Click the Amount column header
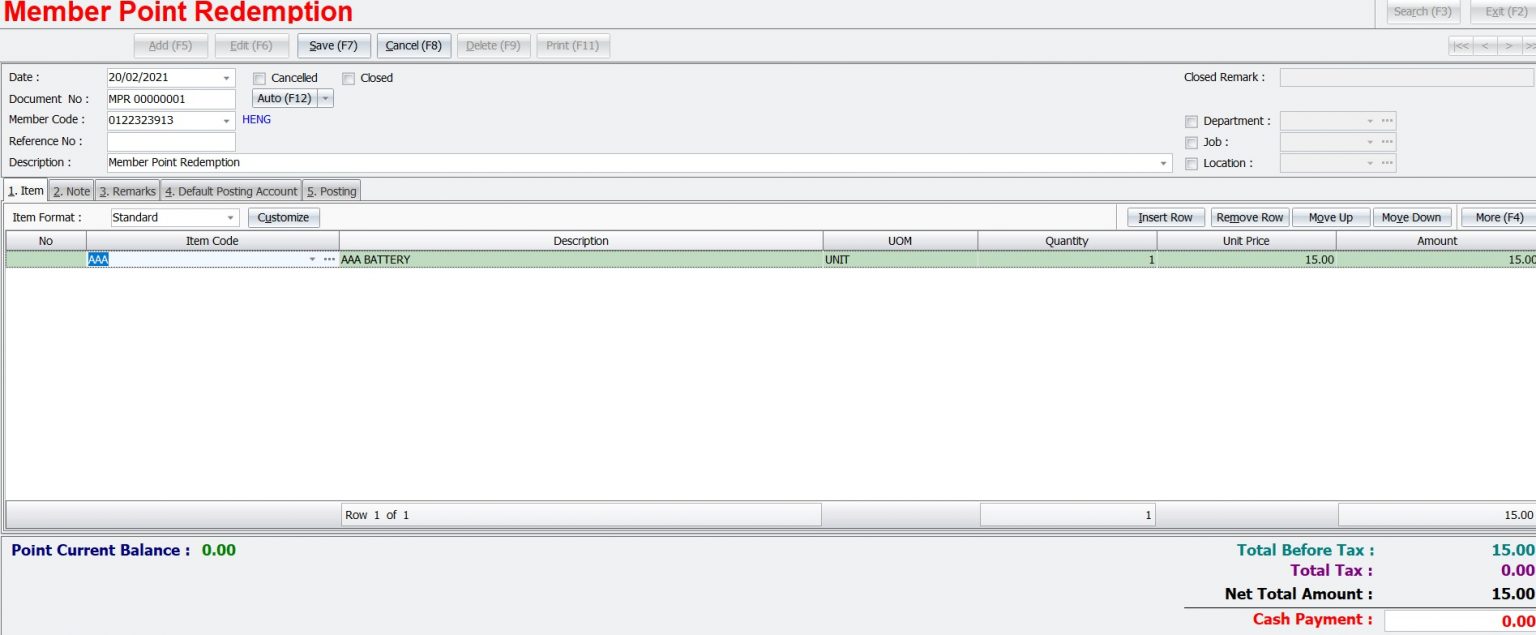 (x=1437, y=241)
